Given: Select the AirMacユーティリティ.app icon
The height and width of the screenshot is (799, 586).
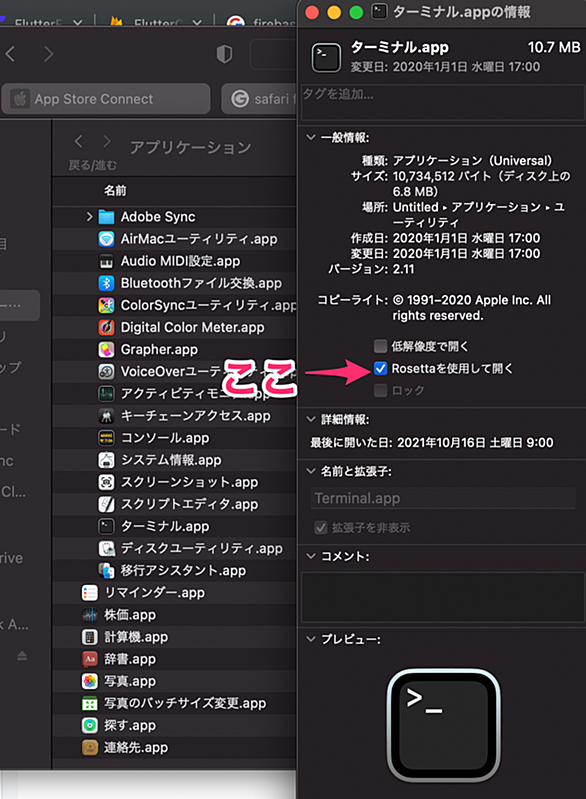Looking at the screenshot, I should click(106, 239).
